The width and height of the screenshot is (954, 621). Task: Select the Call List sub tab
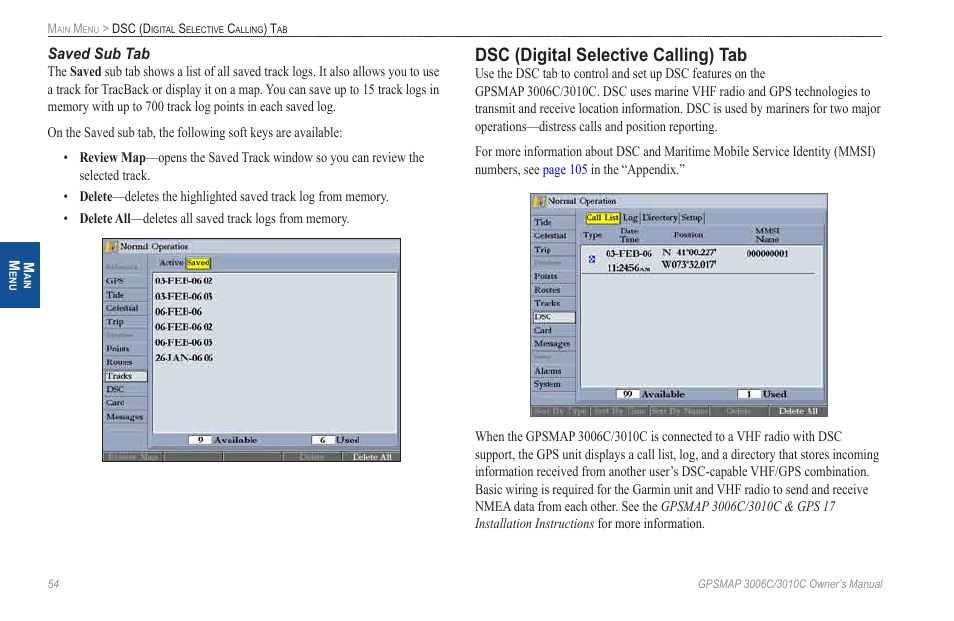(602, 218)
